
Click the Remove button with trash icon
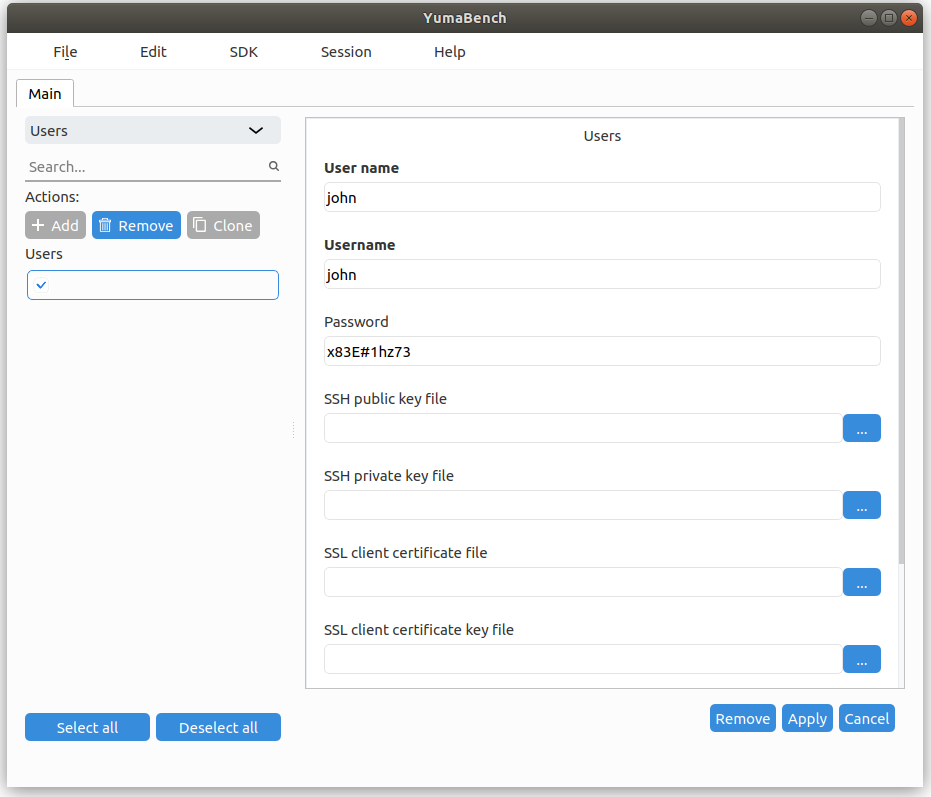click(136, 225)
